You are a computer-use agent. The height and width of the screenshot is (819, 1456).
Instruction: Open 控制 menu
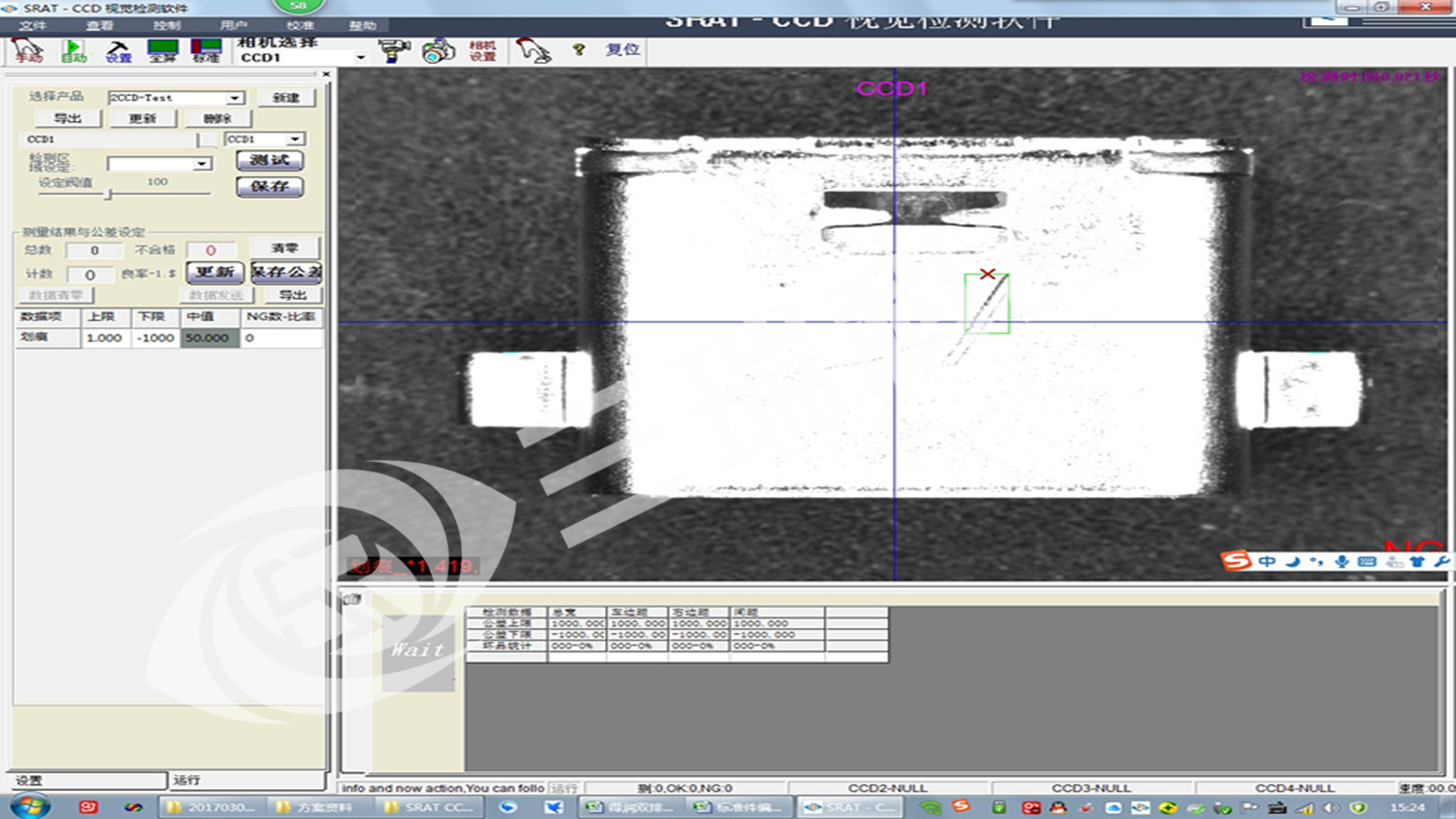point(166,25)
